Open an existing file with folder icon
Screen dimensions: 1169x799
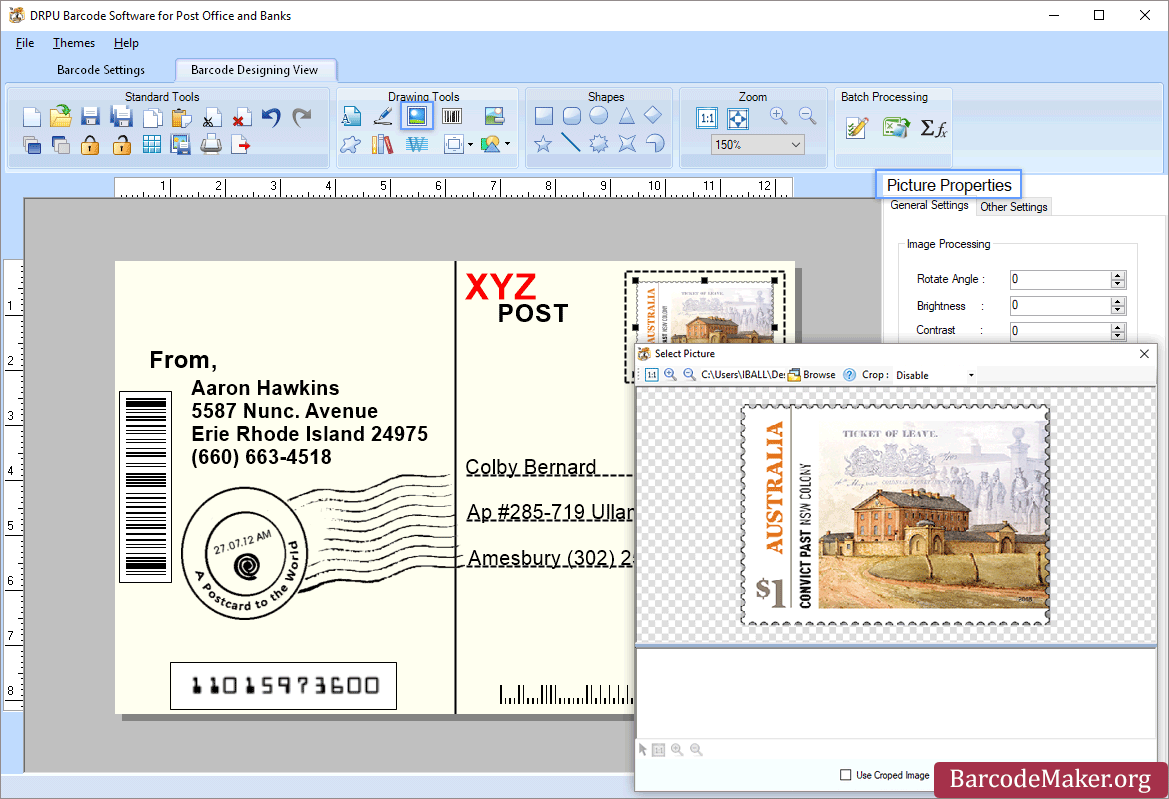[61, 116]
